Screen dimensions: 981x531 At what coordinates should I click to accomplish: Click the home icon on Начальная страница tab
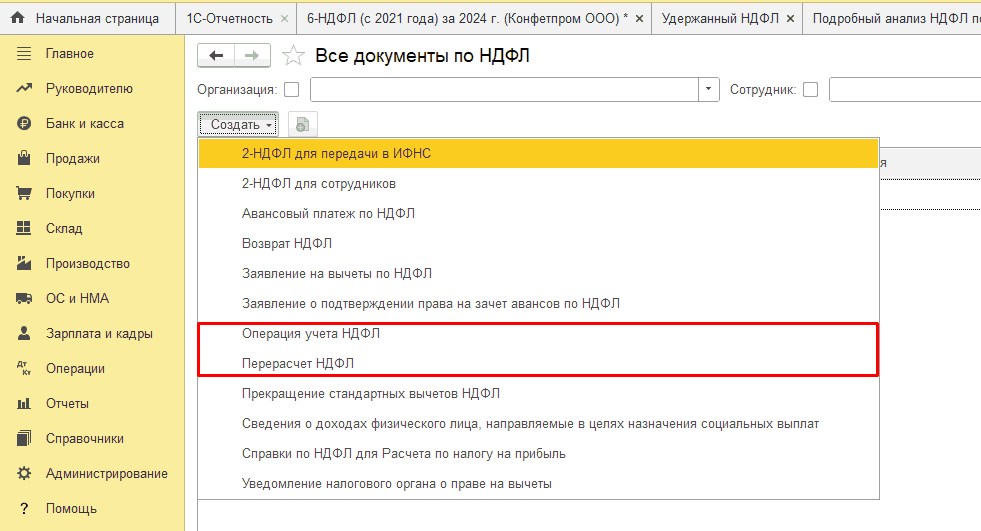pyautogui.click(x=18, y=18)
